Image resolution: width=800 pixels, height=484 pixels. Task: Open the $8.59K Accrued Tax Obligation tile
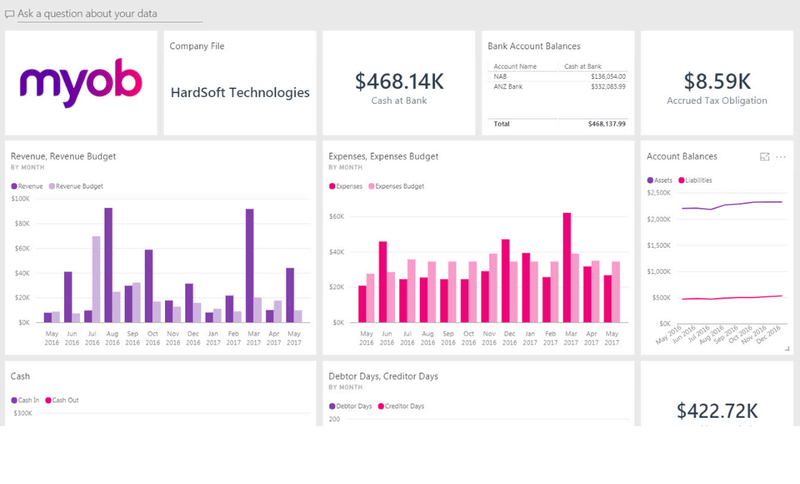[x=717, y=82]
